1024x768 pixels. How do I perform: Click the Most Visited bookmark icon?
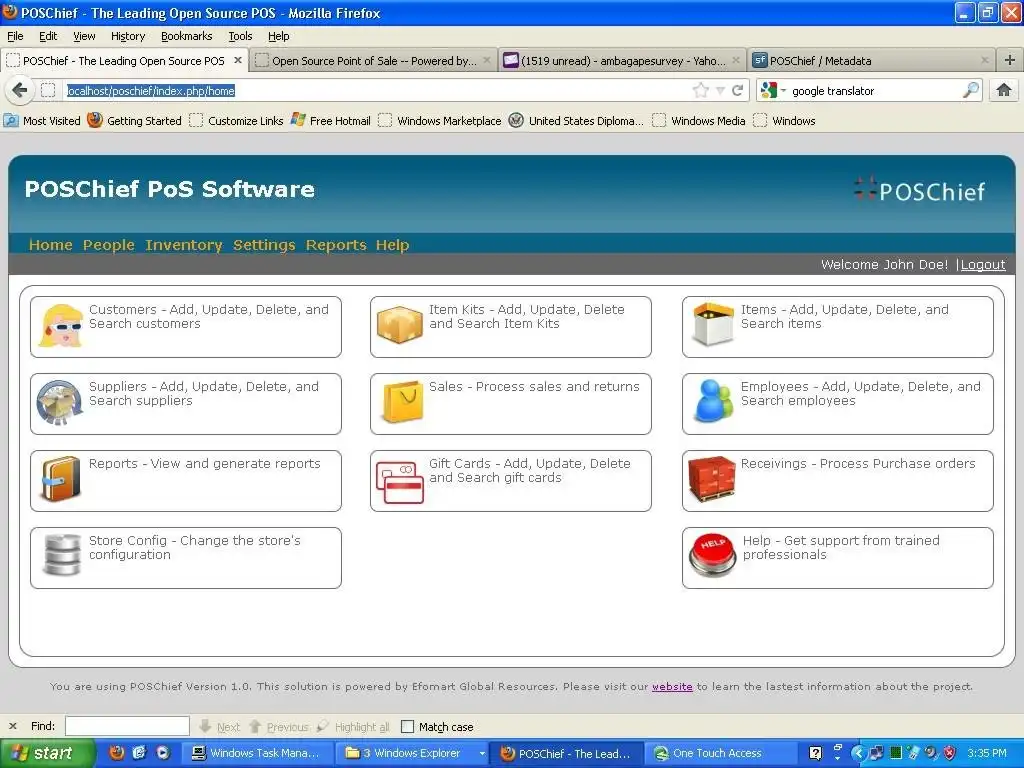(11, 120)
